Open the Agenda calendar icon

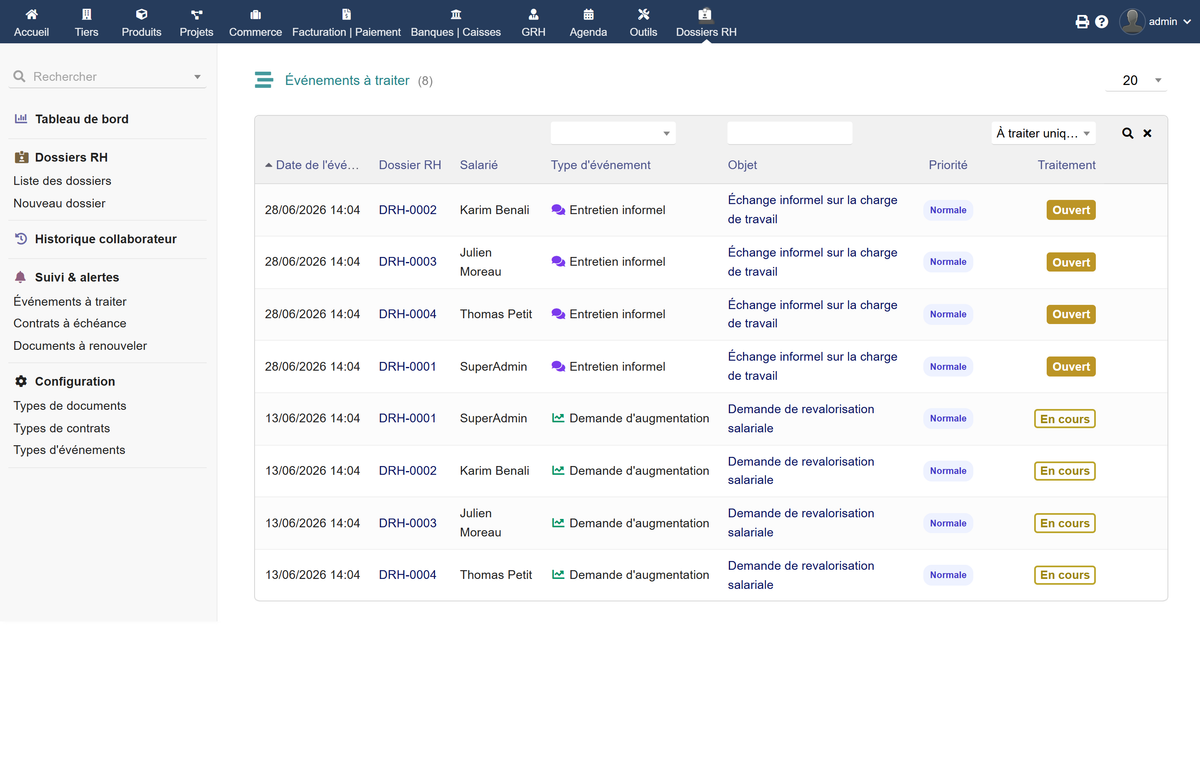click(588, 15)
